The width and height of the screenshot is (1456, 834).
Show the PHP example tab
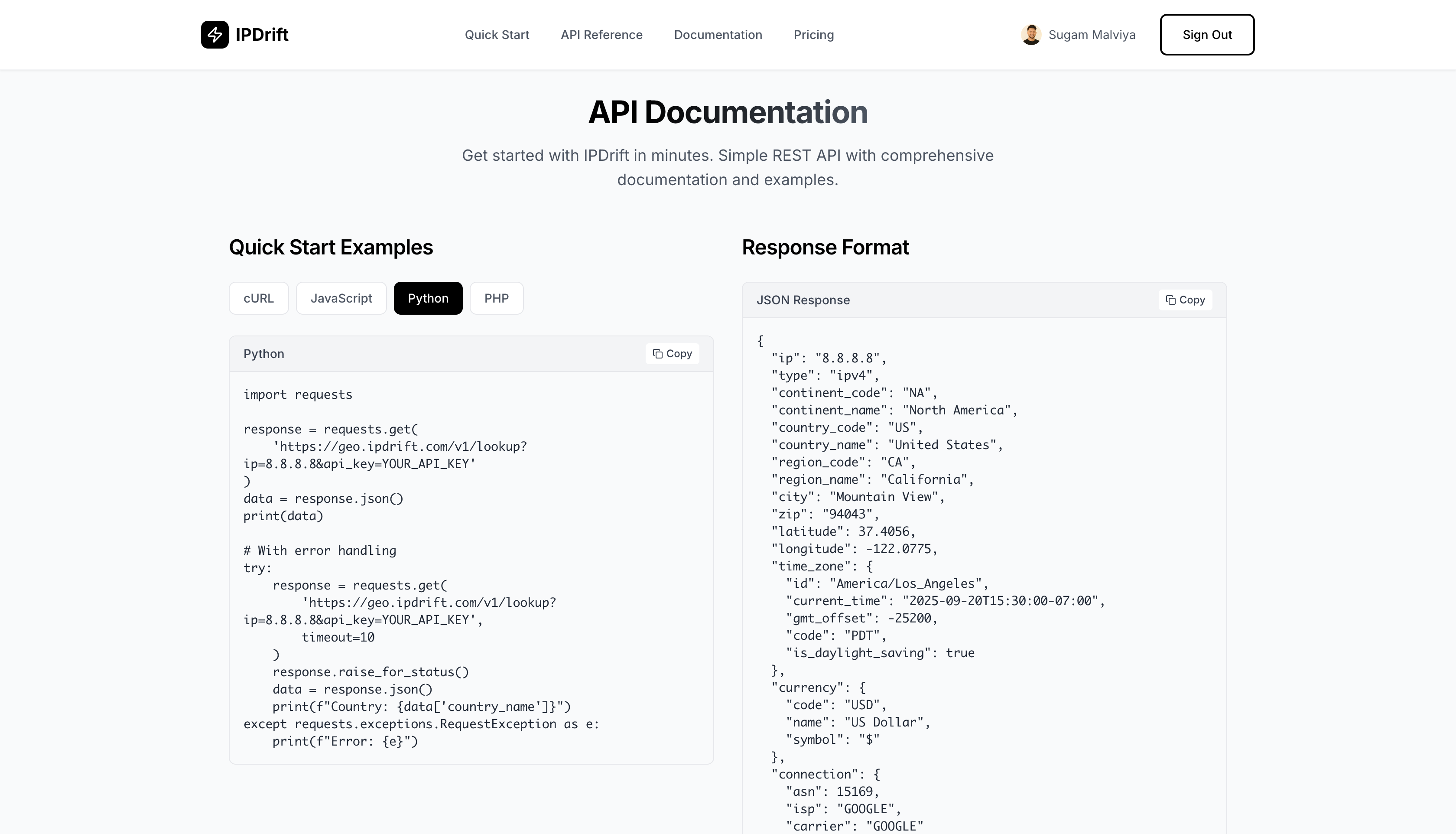[x=496, y=298]
